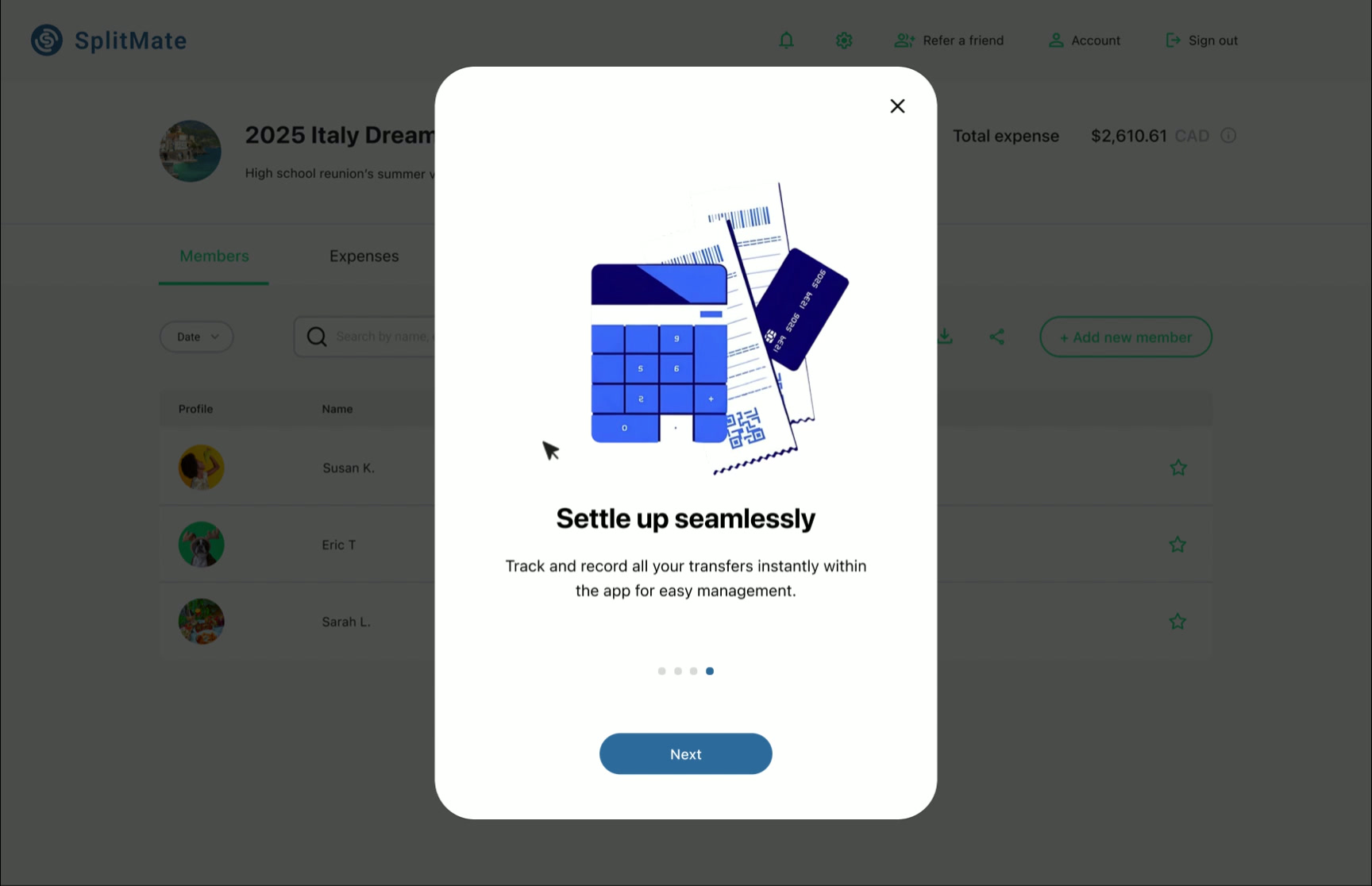This screenshot has width=1372, height=886.
Task: Click the share icon near Add member
Action: tap(997, 337)
